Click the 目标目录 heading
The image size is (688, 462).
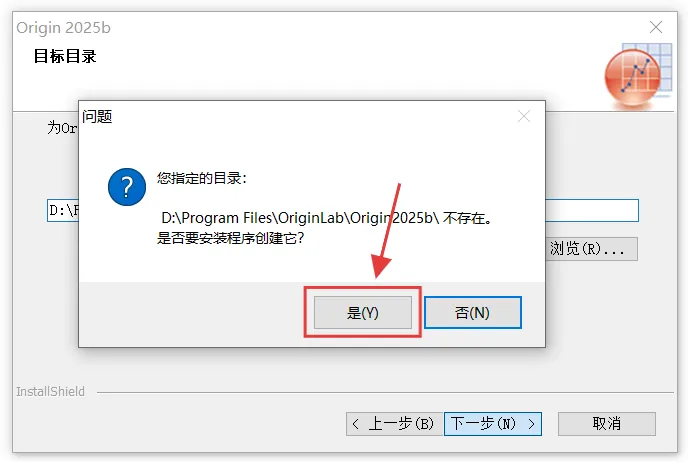(65, 56)
